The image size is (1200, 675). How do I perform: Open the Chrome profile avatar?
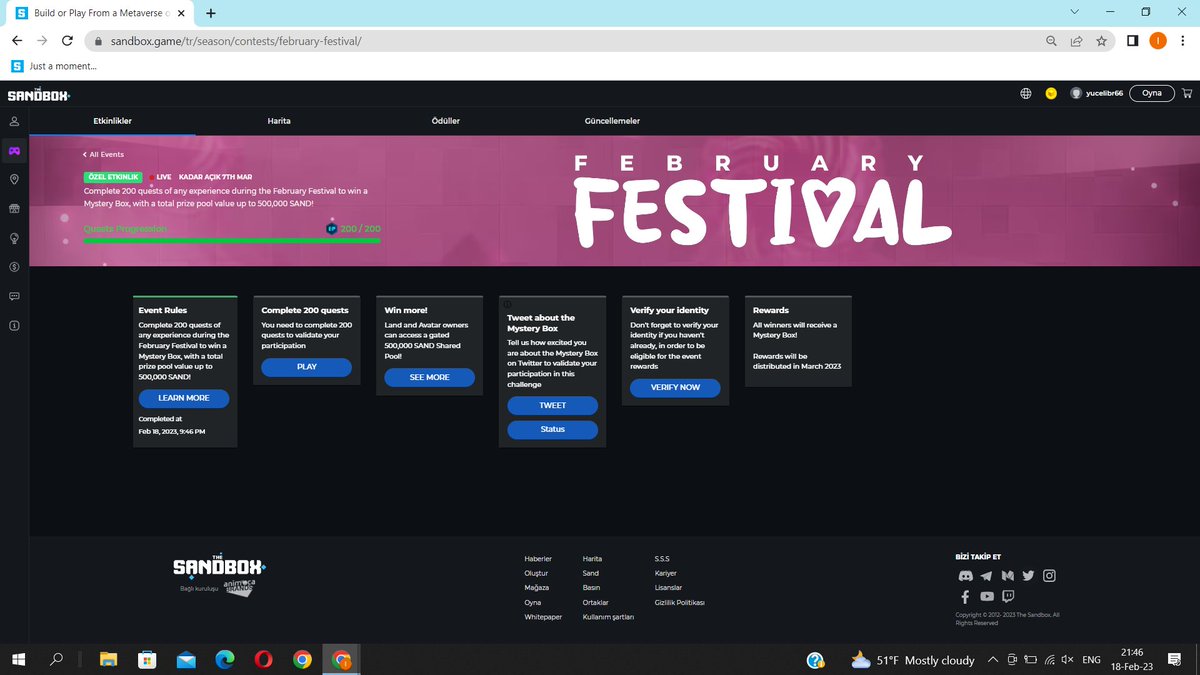[x=1157, y=41]
